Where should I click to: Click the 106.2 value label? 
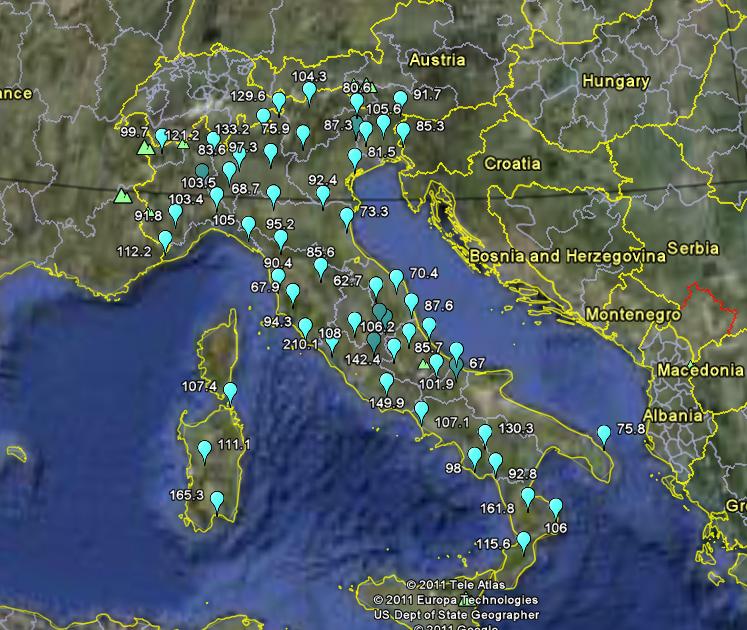[378, 327]
